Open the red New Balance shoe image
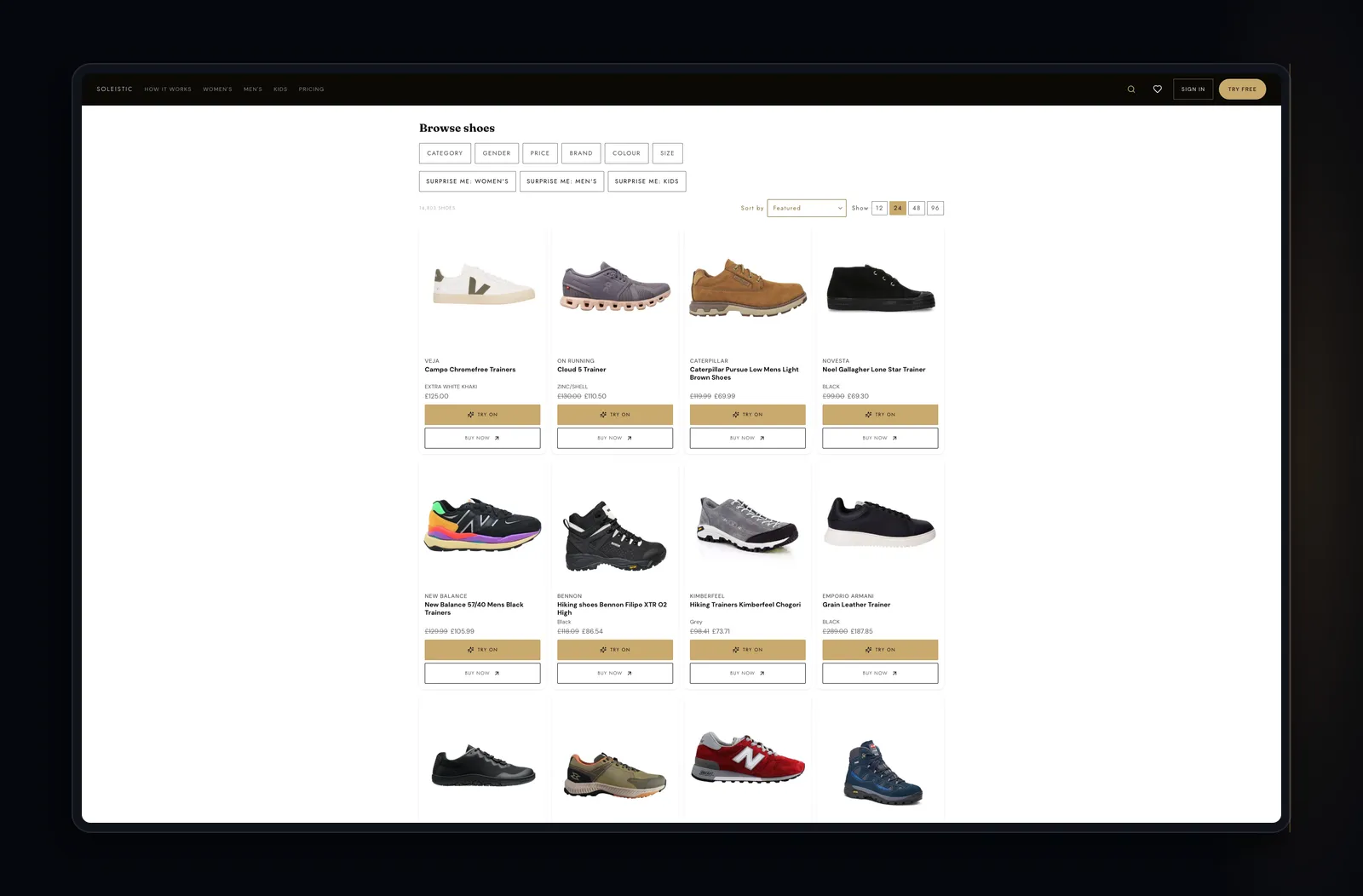The width and height of the screenshot is (1363, 896). pyautogui.click(x=747, y=756)
